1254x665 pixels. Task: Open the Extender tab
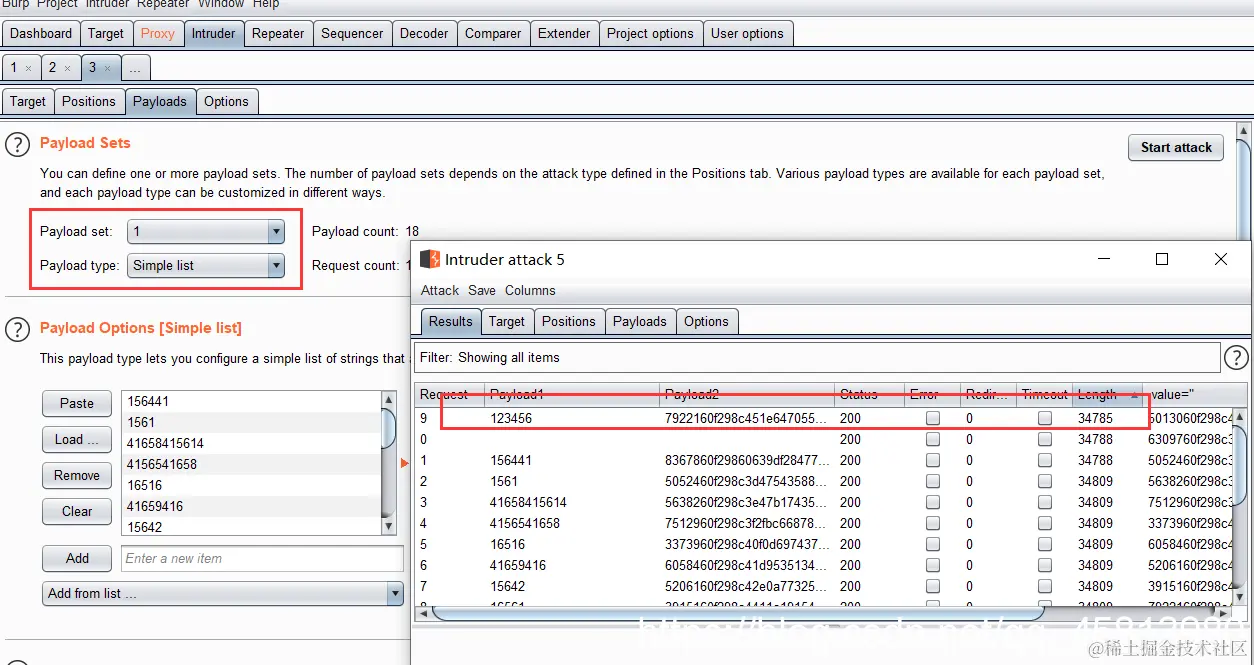[564, 33]
